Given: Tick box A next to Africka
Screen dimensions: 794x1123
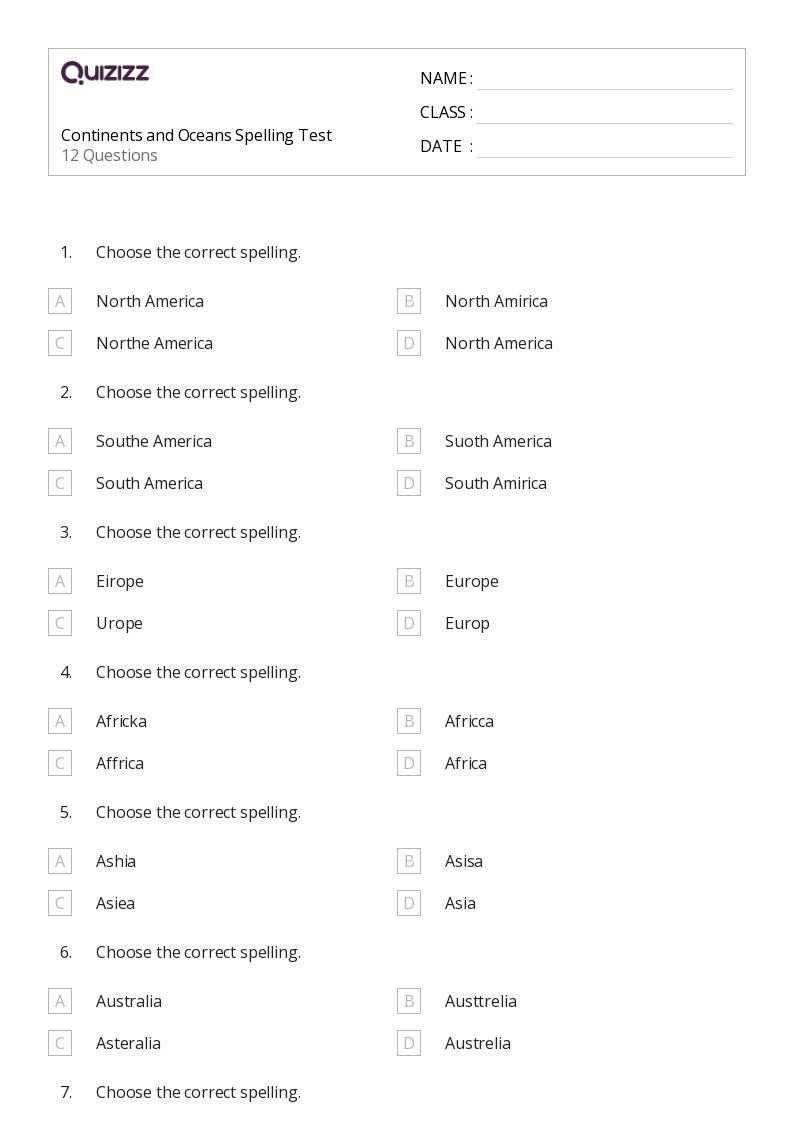Looking at the screenshot, I should (x=60, y=721).
